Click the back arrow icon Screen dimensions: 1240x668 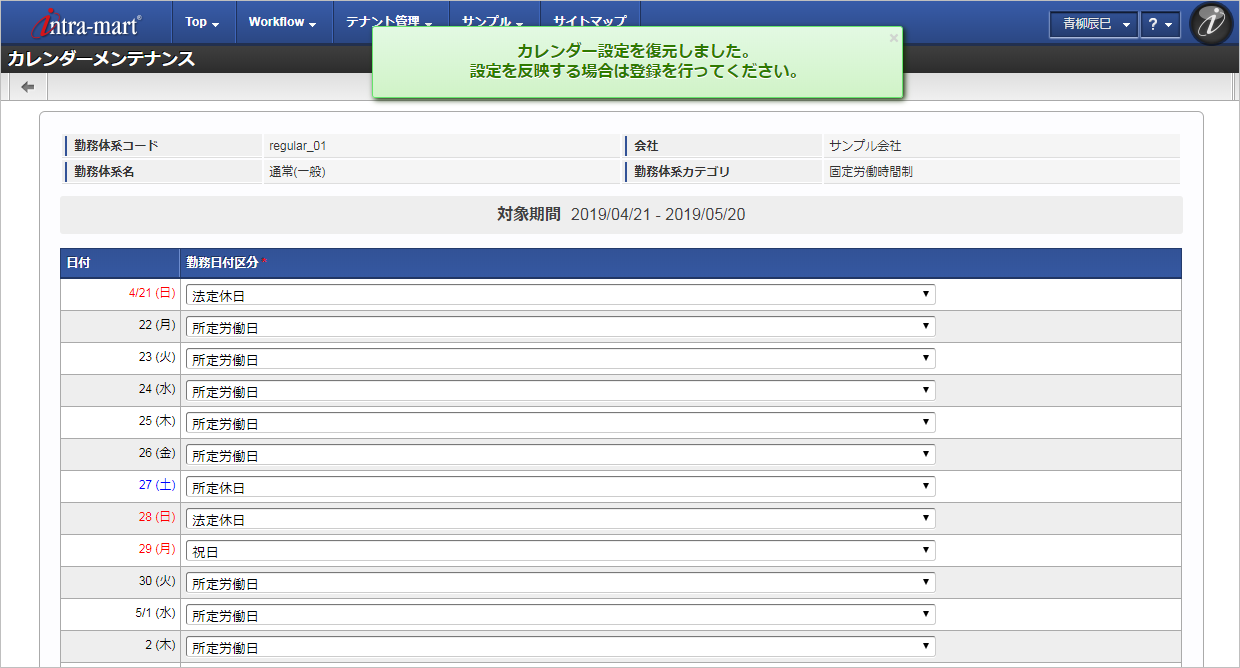(x=26, y=85)
